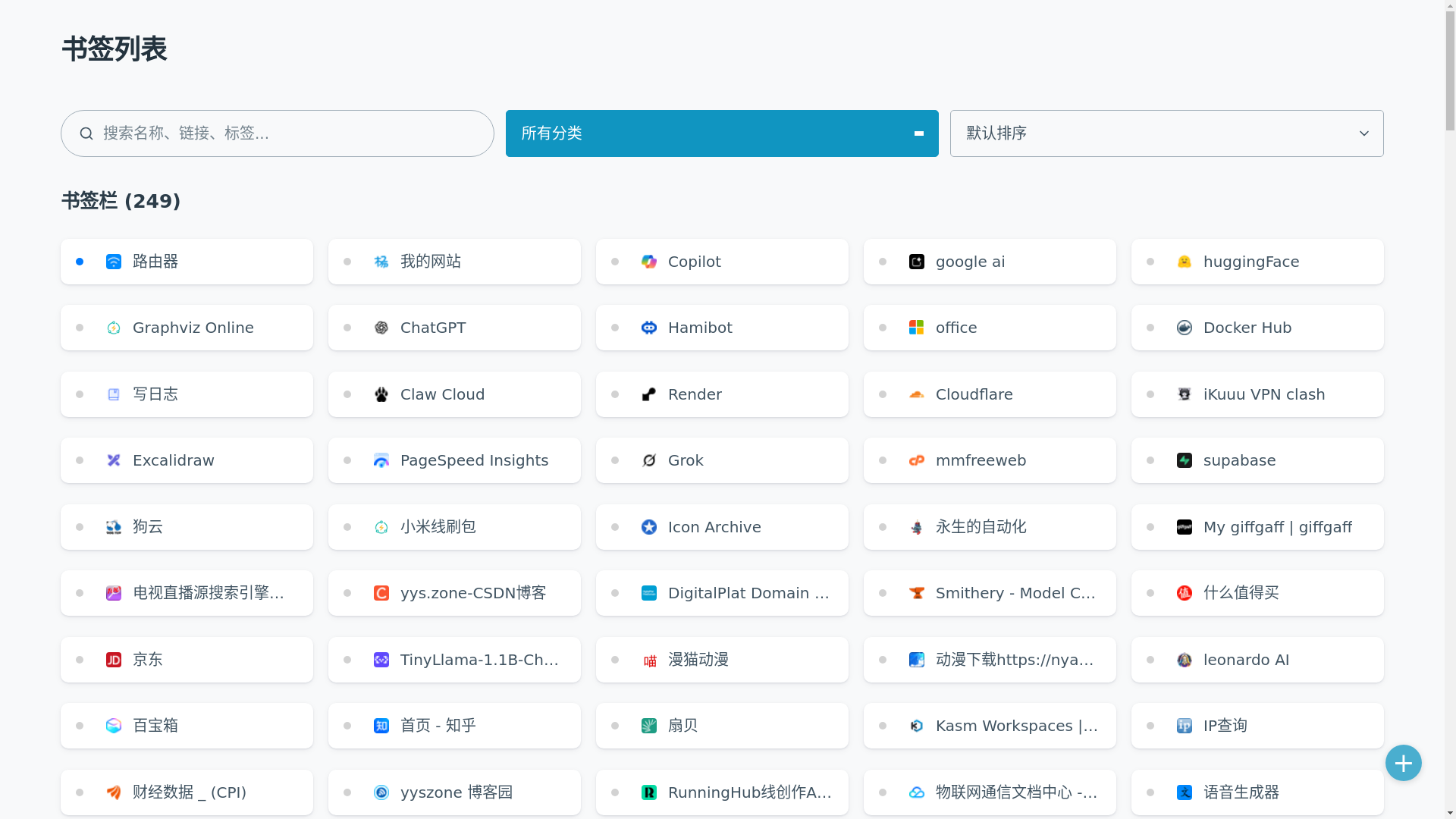The height and width of the screenshot is (819, 1456).
Task: Click the search magnifier icon
Action: pyautogui.click(x=86, y=133)
